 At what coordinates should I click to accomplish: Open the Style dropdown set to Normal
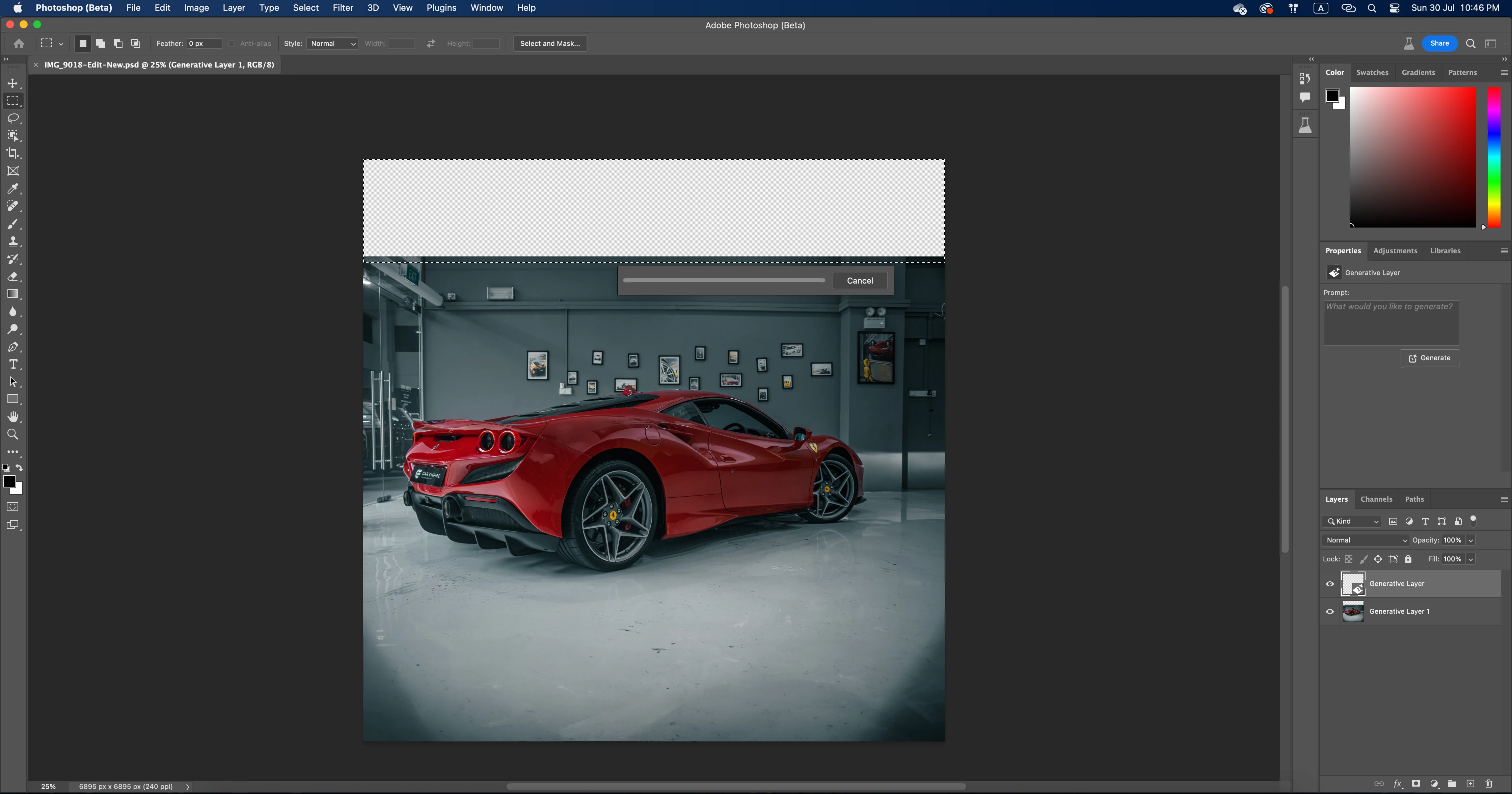pos(332,44)
